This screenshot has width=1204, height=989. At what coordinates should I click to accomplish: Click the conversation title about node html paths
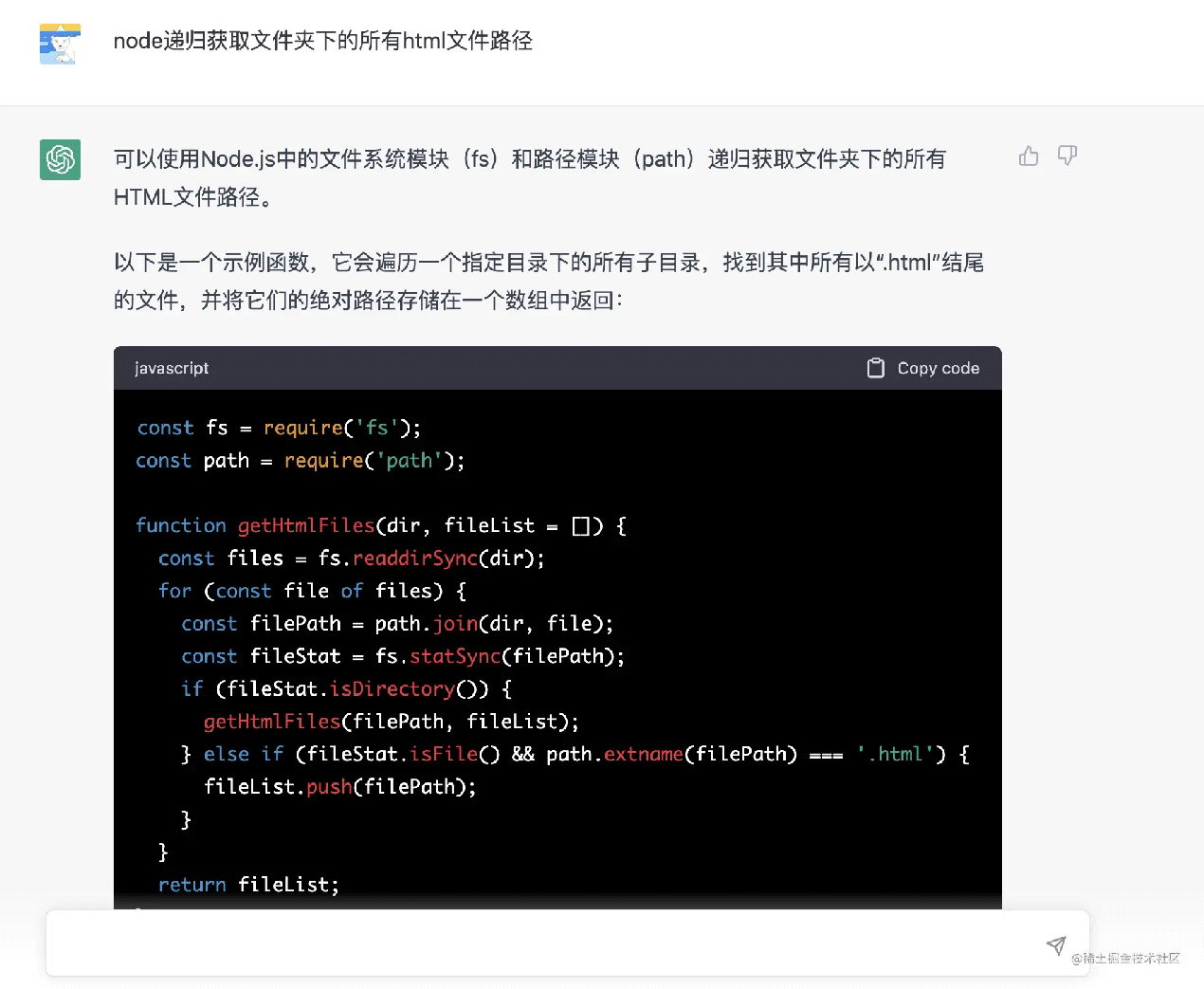[323, 42]
